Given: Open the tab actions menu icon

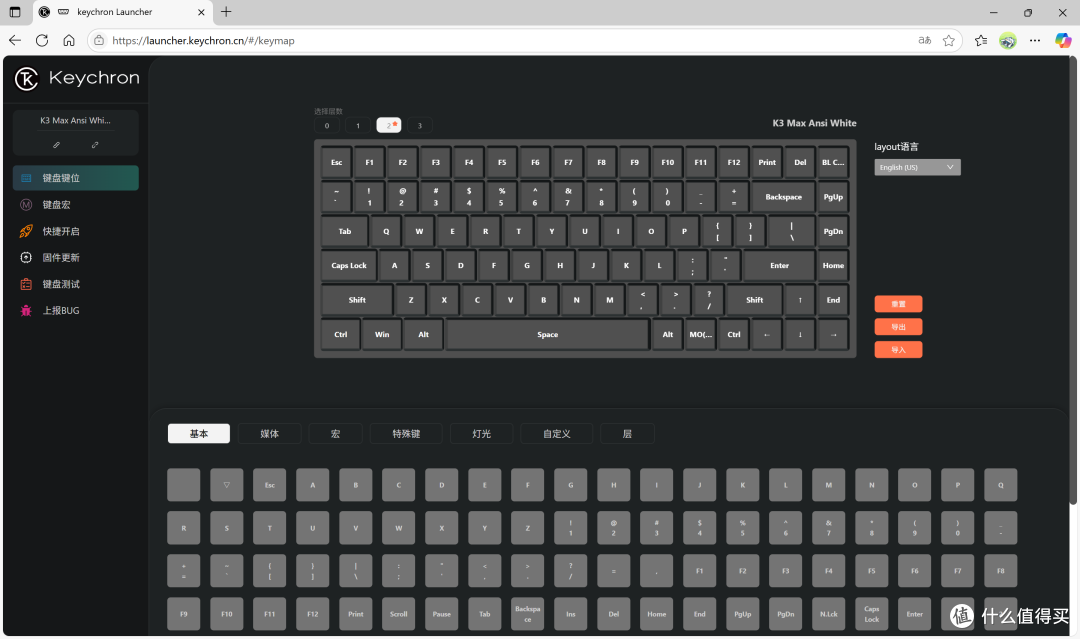Looking at the screenshot, I should point(14,12).
